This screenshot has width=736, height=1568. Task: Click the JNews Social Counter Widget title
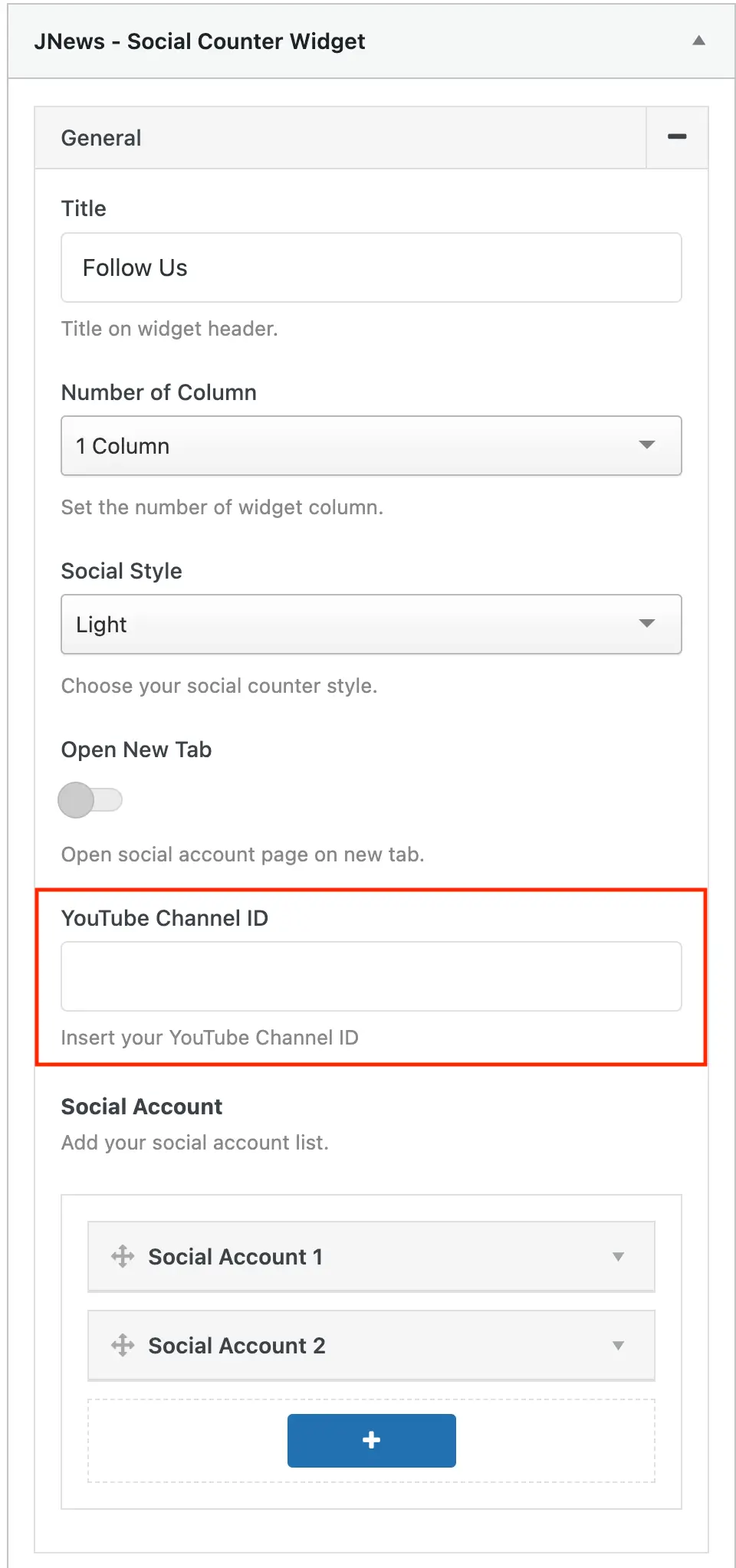coord(199,41)
